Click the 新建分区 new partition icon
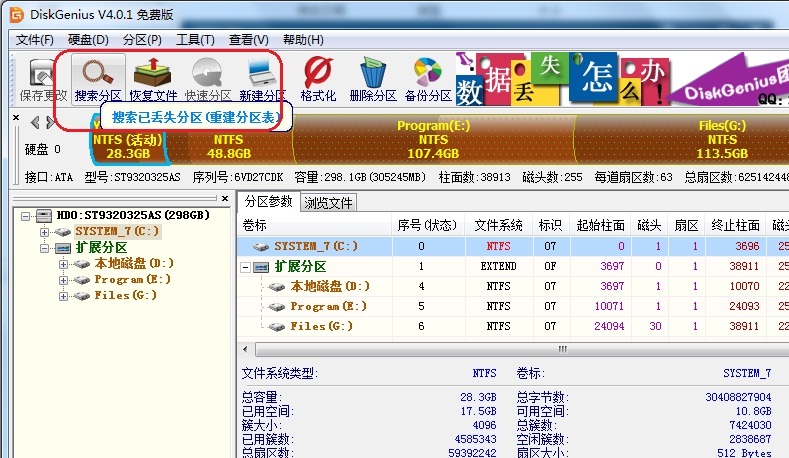 pos(263,80)
